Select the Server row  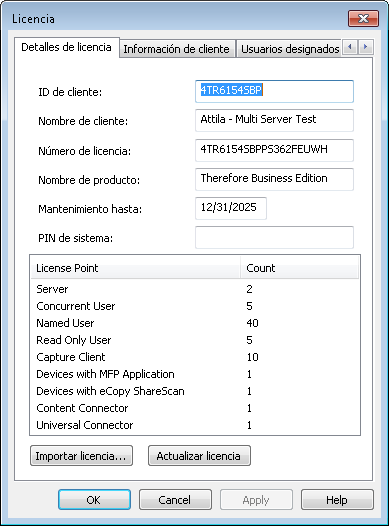195,289
